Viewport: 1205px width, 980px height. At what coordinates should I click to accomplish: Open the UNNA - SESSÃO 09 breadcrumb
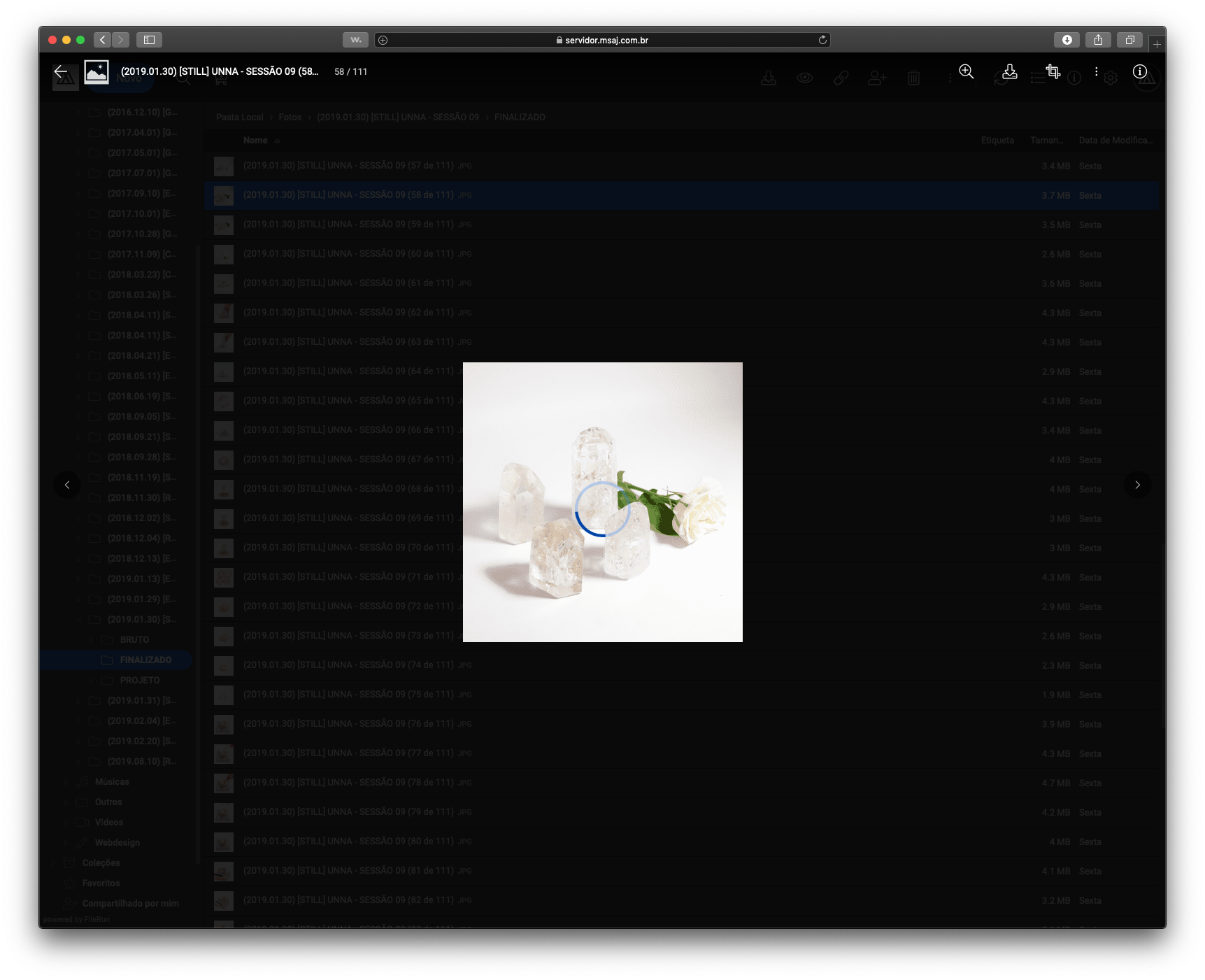398,118
